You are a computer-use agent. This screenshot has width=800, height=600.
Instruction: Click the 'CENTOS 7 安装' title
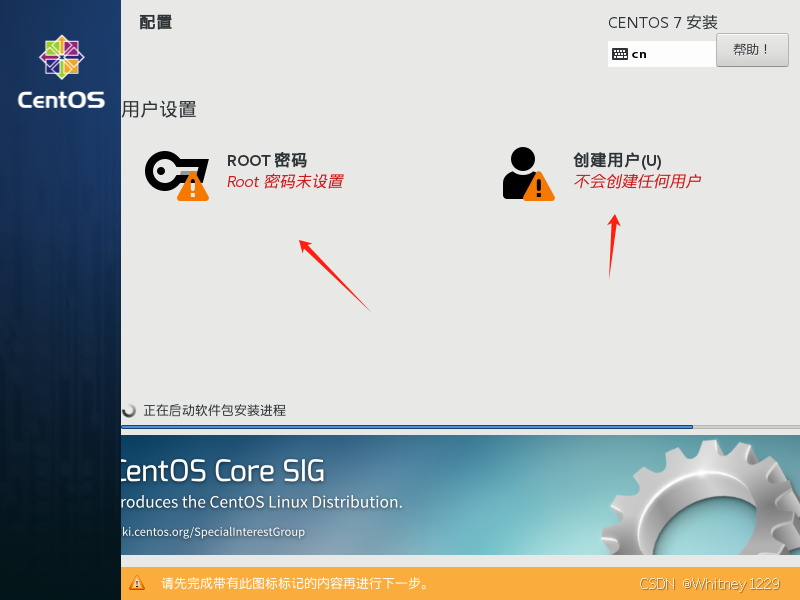663,22
